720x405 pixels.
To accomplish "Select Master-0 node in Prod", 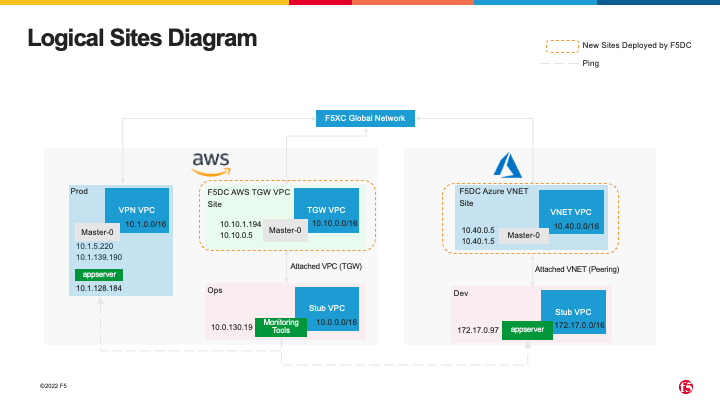I will click(97, 231).
